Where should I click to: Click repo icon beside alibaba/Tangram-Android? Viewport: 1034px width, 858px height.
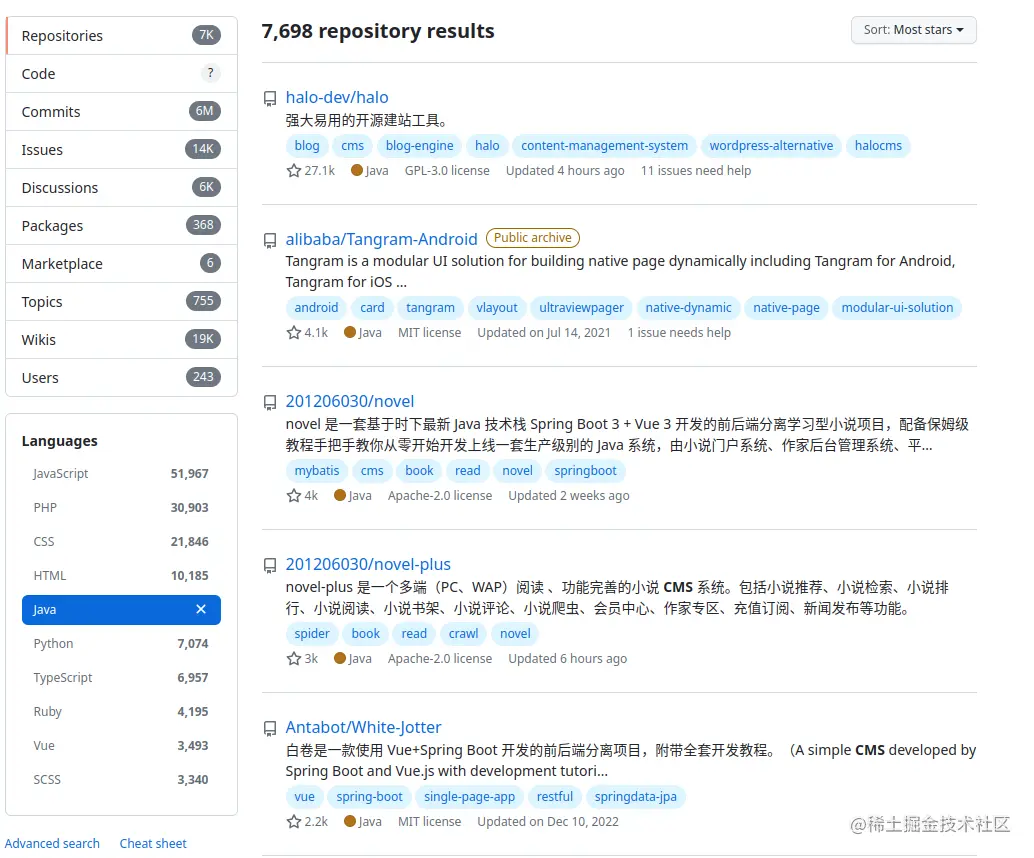click(270, 241)
